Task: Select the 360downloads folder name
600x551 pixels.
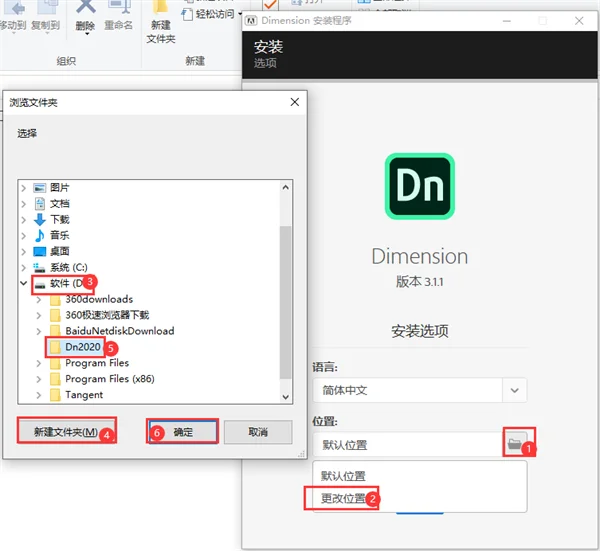Action: pyautogui.click(x=99, y=299)
